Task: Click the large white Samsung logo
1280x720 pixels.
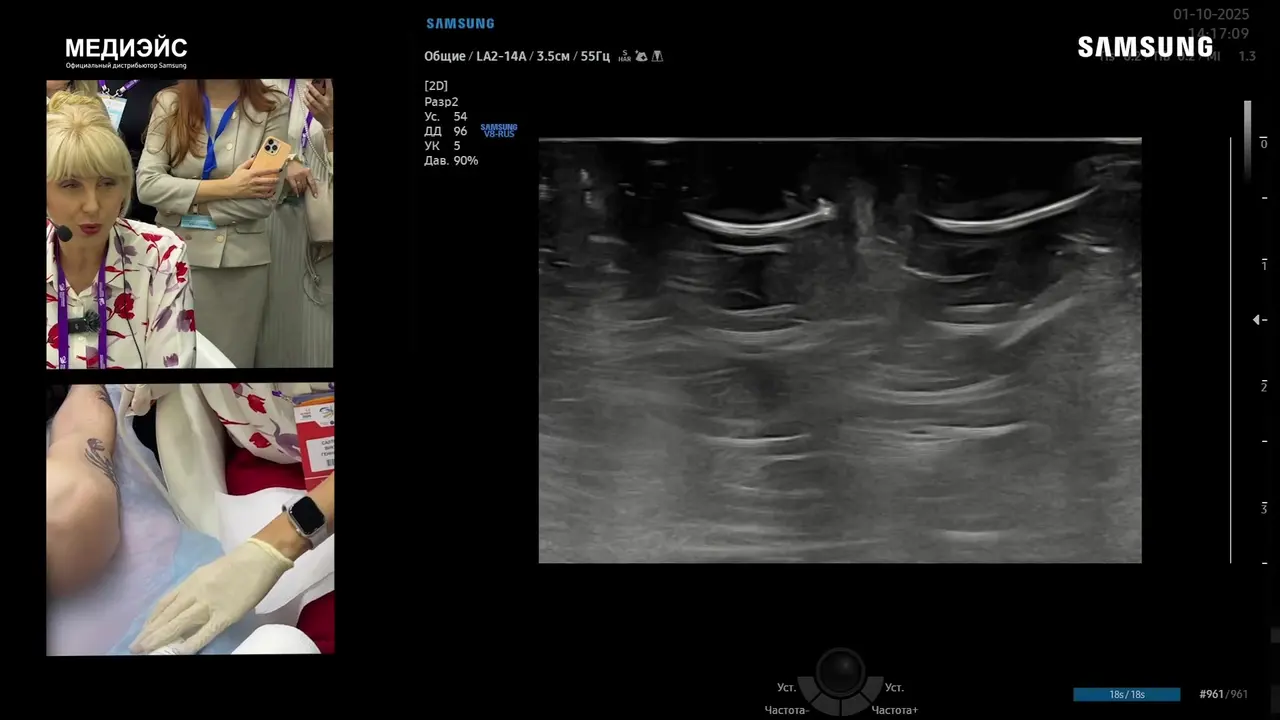Action: tap(1145, 47)
